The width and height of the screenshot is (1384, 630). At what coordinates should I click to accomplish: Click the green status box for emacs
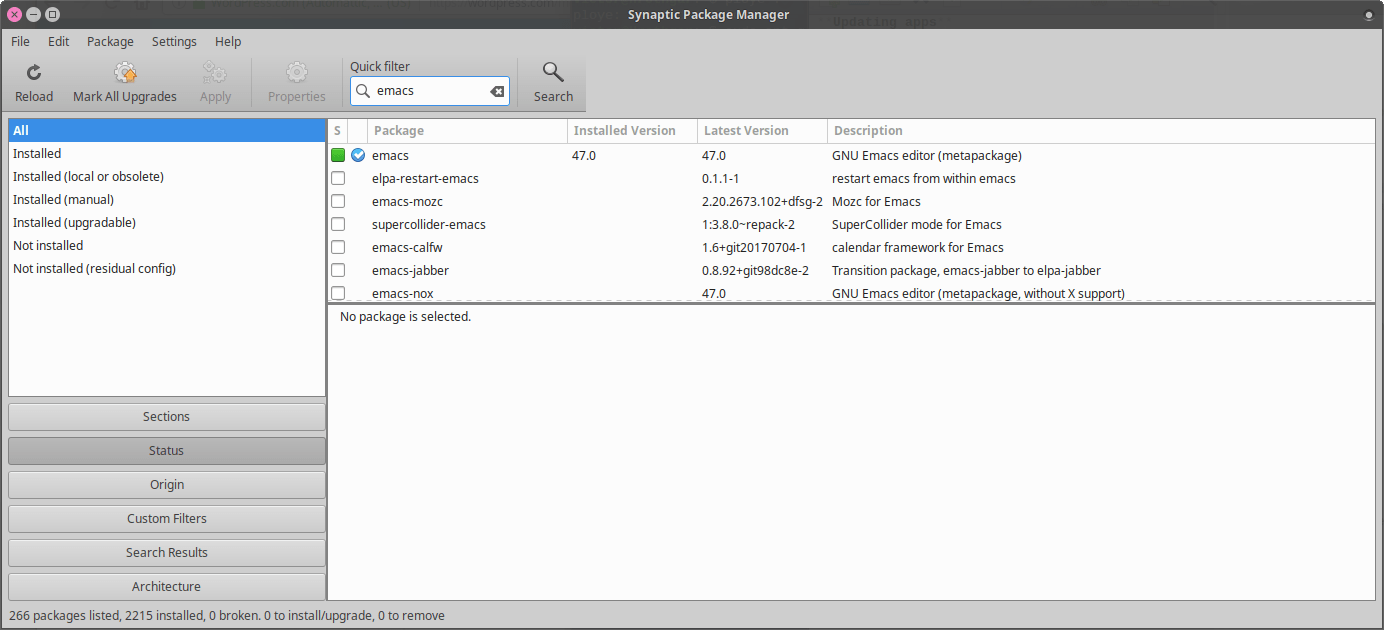(338, 155)
